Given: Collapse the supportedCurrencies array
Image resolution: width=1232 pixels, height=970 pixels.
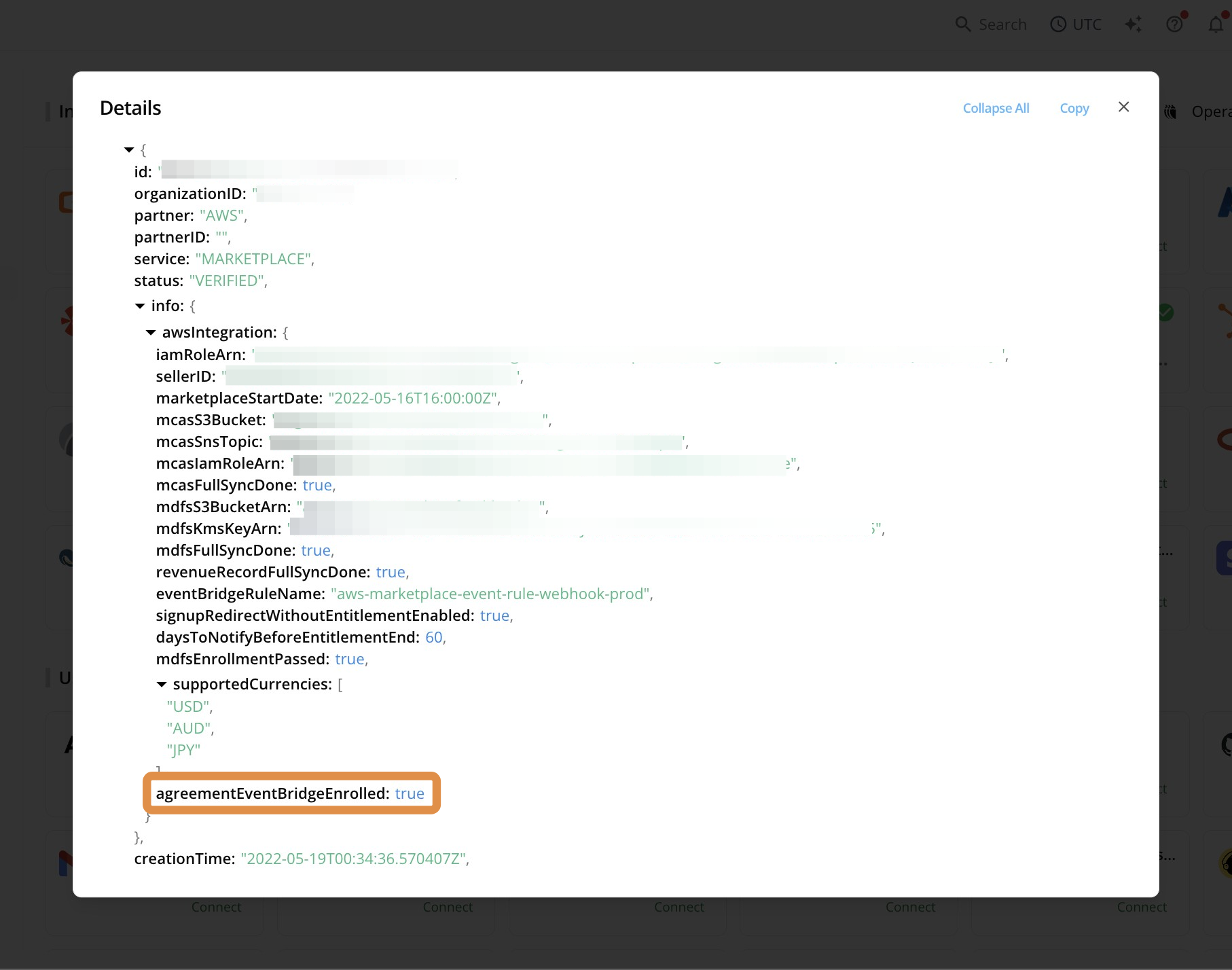Looking at the screenshot, I should click(x=162, y=685).
